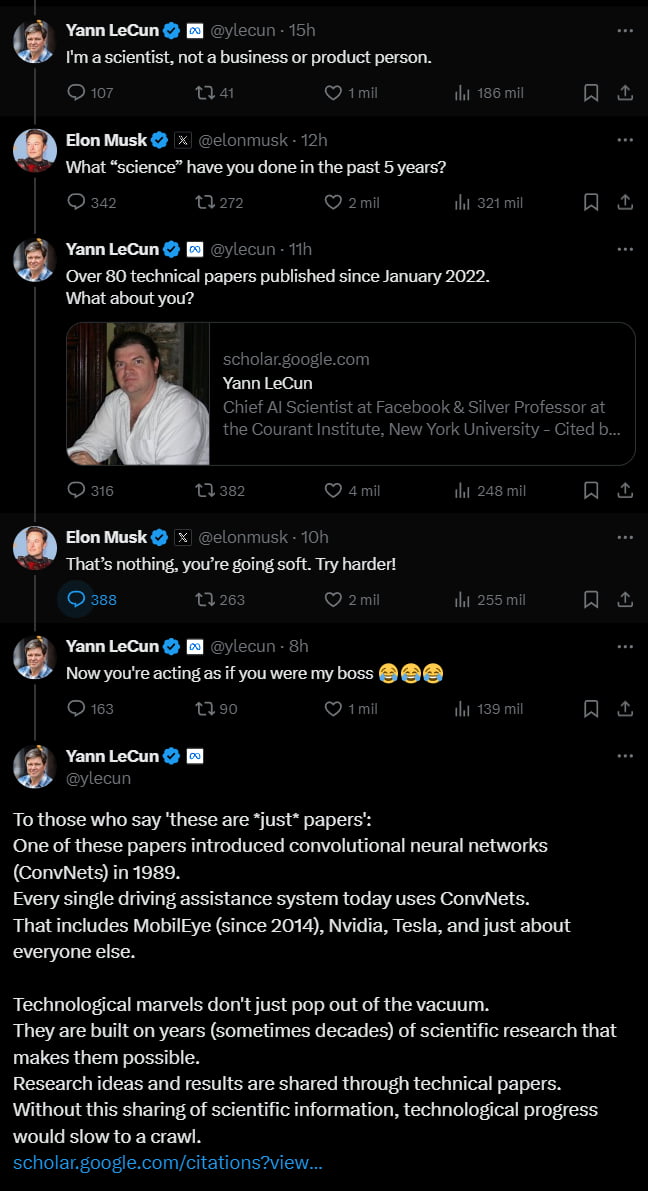Like the tweet with 4 mil likes
This screenshot has height=1191, width=648.
(332, 490)
